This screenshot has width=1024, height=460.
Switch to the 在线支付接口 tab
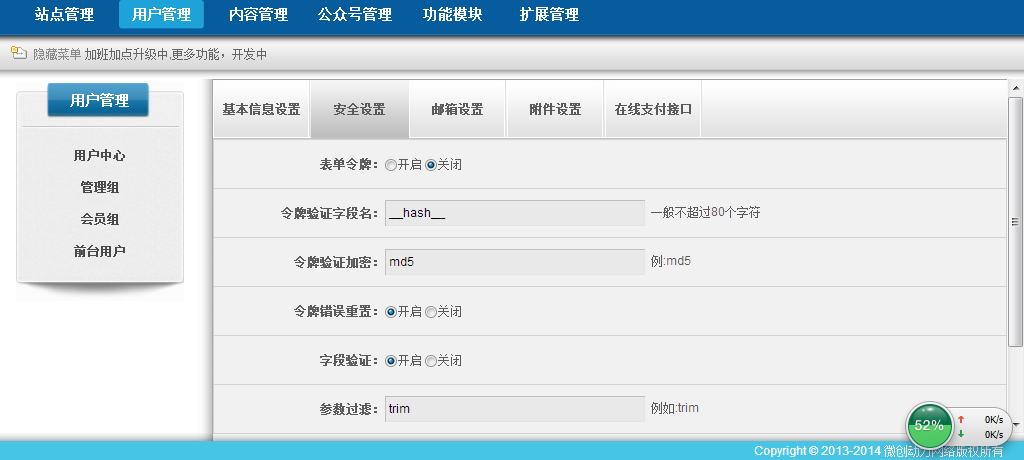653,109
